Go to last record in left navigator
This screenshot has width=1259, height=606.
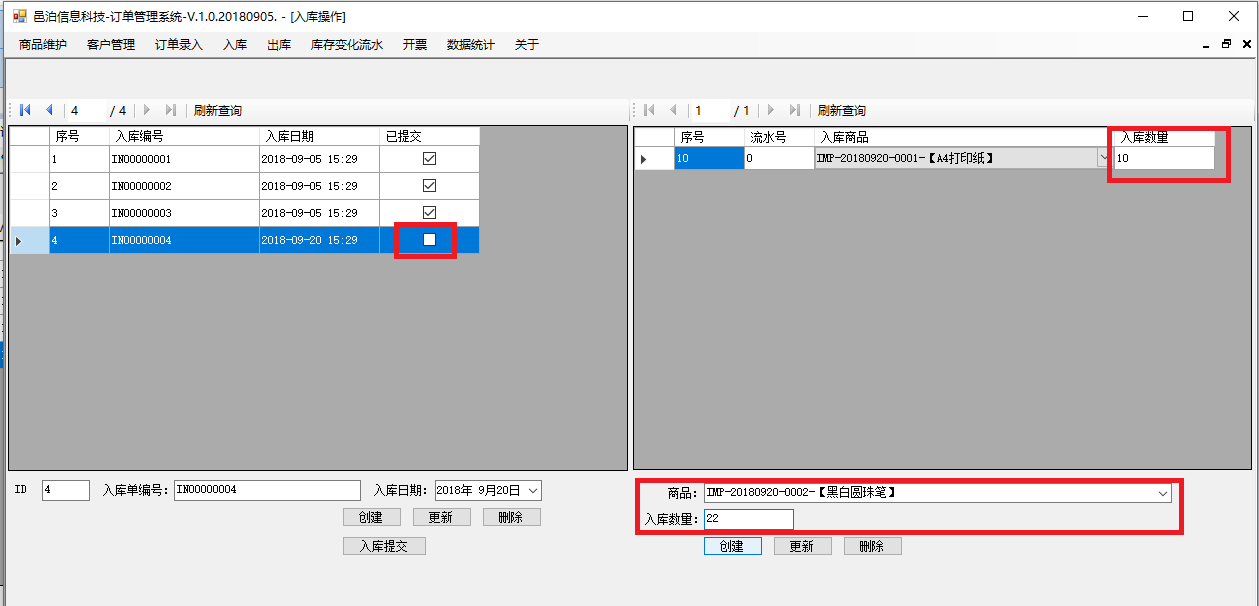coord(171,110)
